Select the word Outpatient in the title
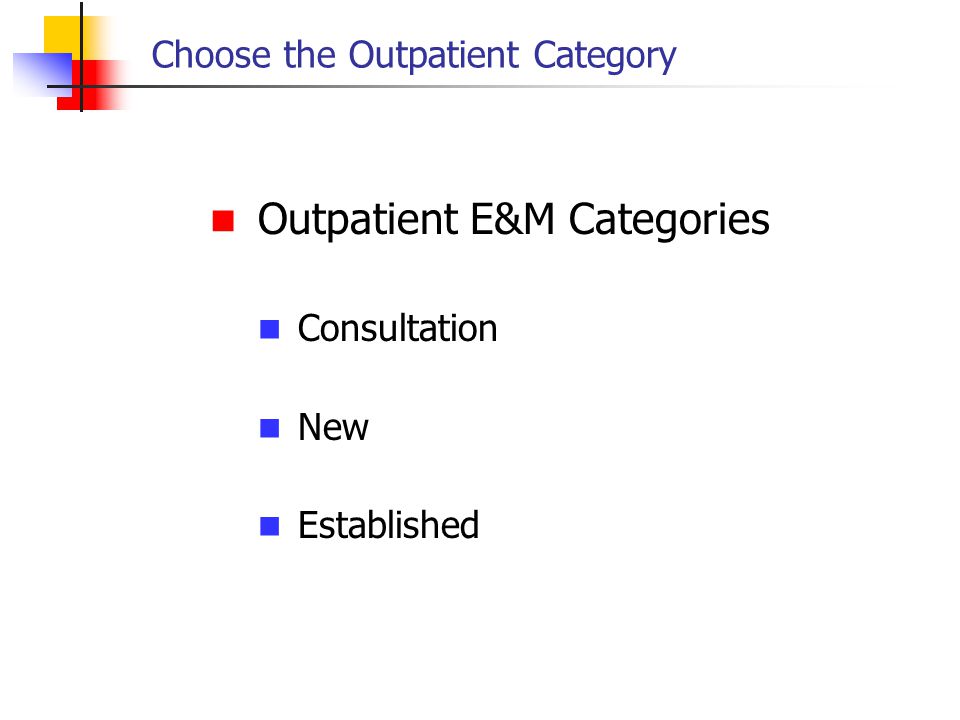This screenshot has width=960, height=720. [433, 56]
